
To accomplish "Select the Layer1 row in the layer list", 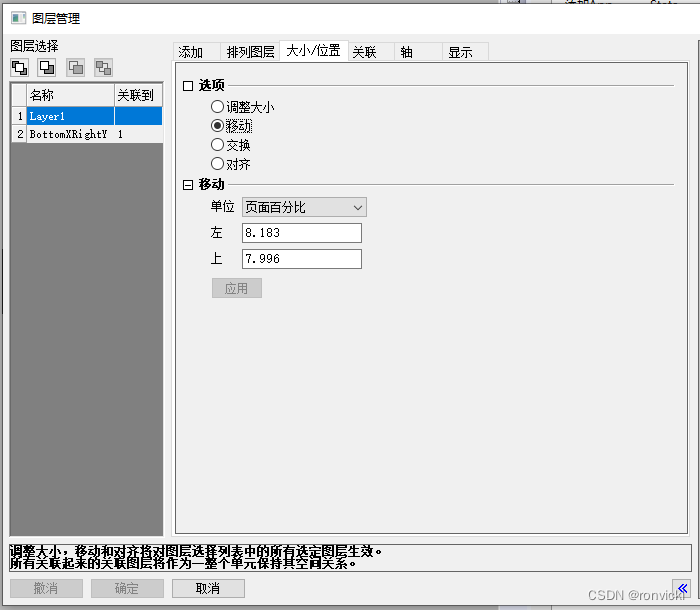I will [x=87, y=116].
